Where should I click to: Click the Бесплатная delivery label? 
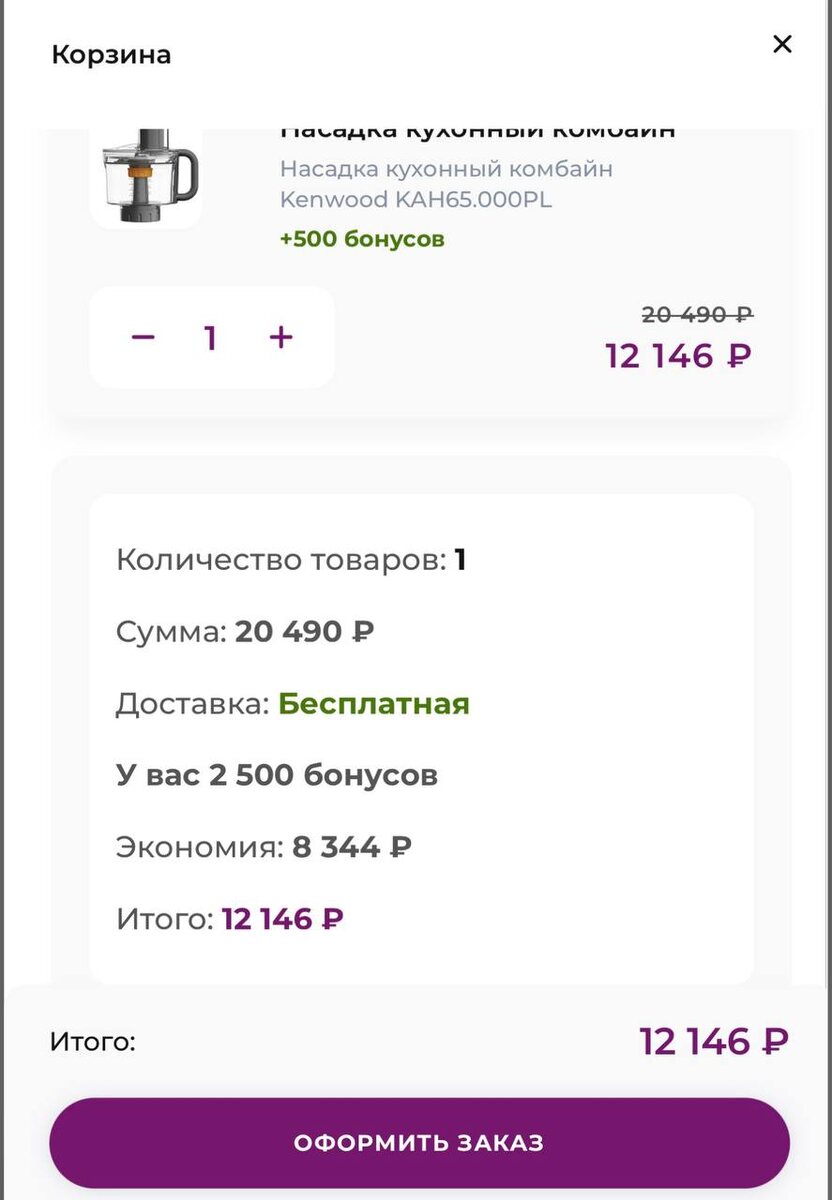click(x=375, y=703)
